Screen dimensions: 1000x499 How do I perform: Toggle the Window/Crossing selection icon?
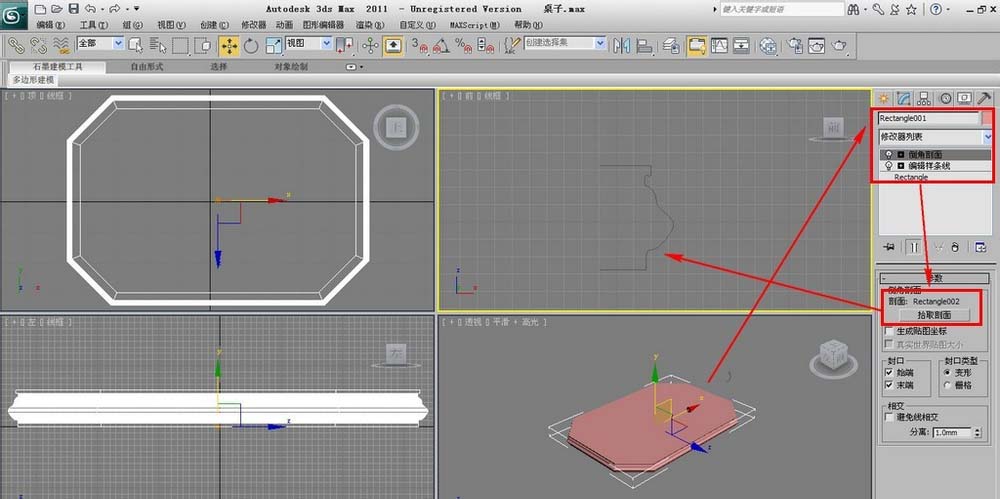pos(203,45)
